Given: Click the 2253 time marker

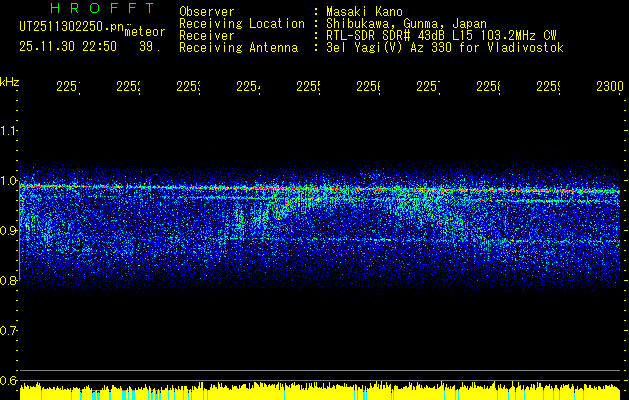Looking at the screenshot, I should coord(188,86).
